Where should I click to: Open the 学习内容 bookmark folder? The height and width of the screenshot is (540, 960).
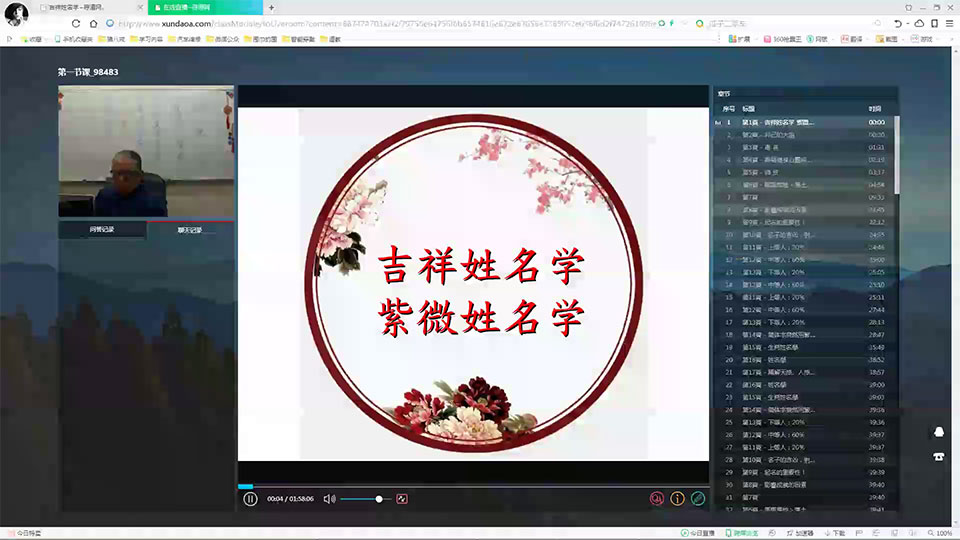pos(146,39)
